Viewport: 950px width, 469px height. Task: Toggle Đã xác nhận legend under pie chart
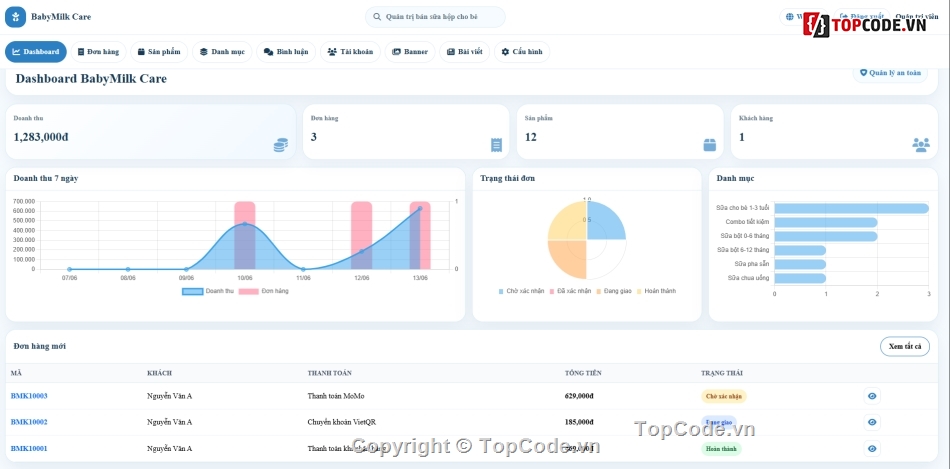[x=570, y=291]
